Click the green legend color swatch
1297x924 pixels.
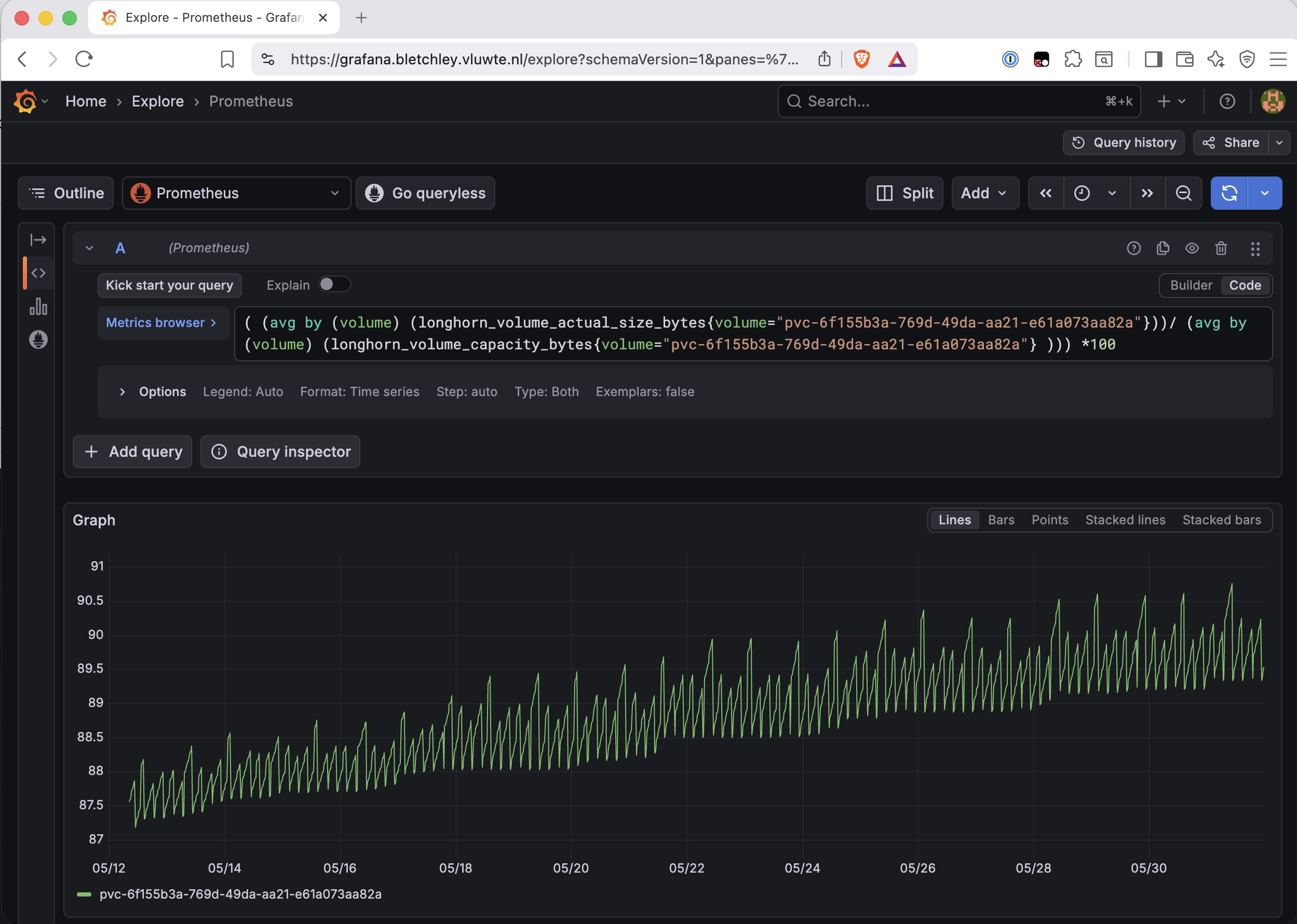84,895
